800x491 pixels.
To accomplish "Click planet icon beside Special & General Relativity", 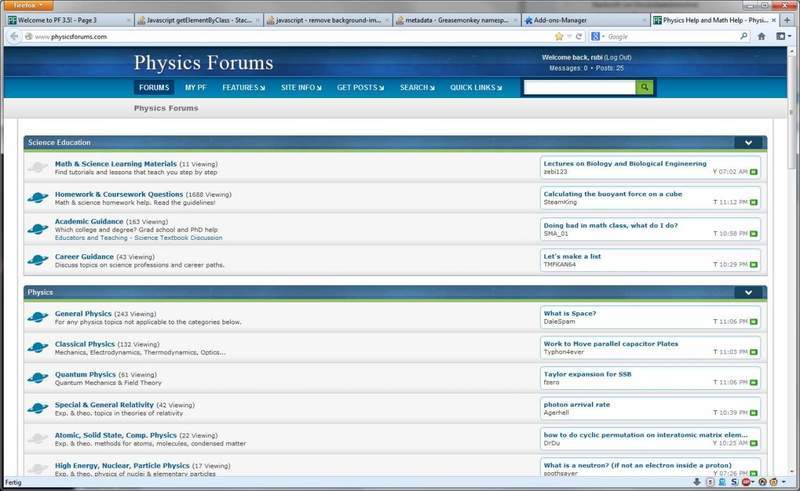I will tap(38, 408).
